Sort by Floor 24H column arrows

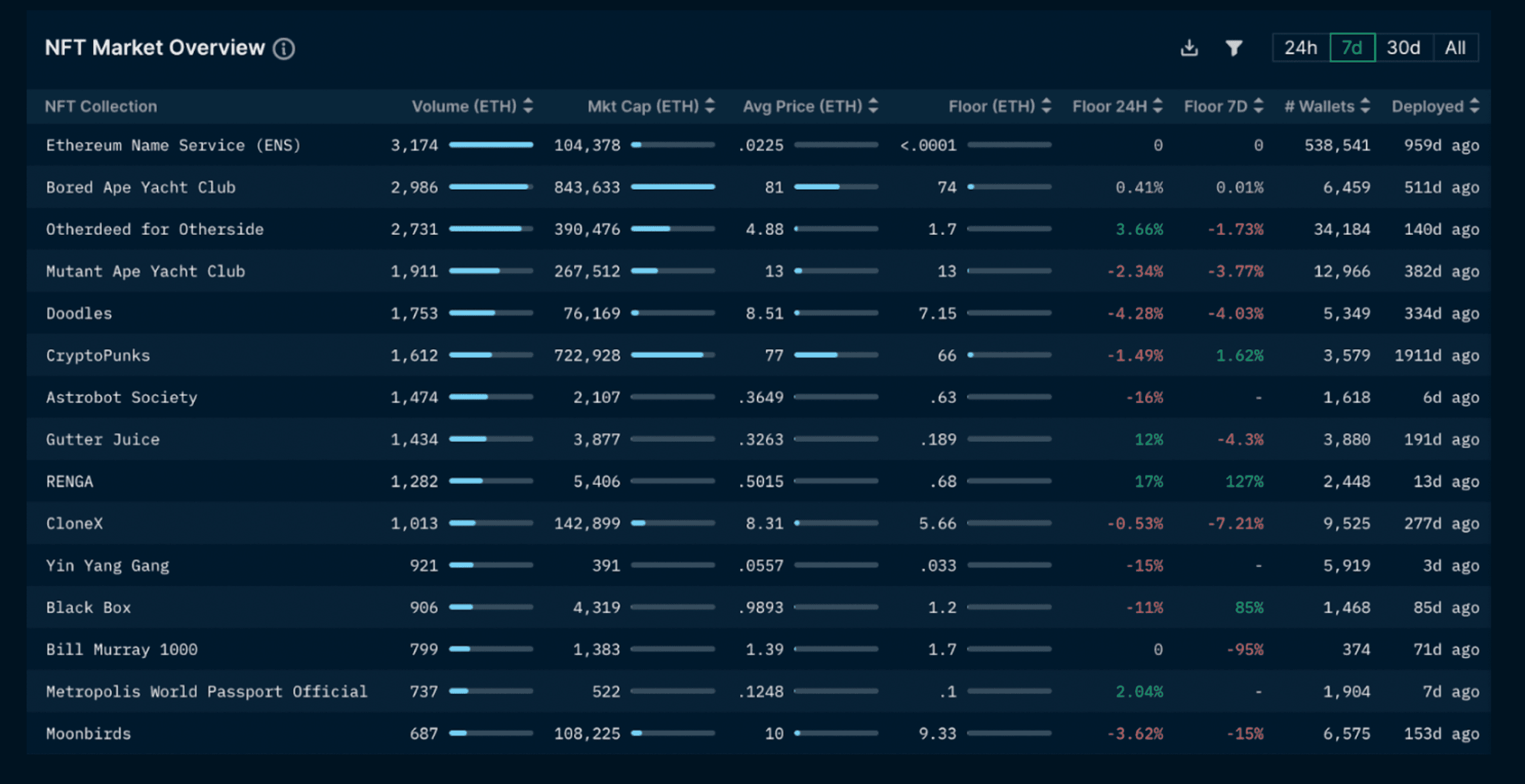click(1158, 106)
